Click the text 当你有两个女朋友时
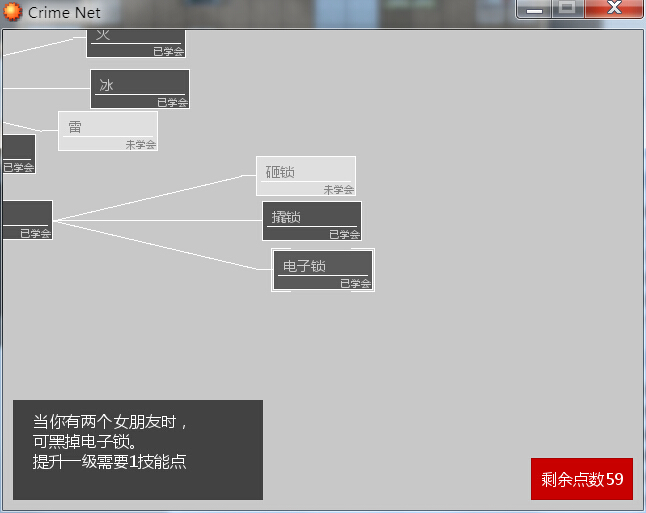 coord(105,422)
